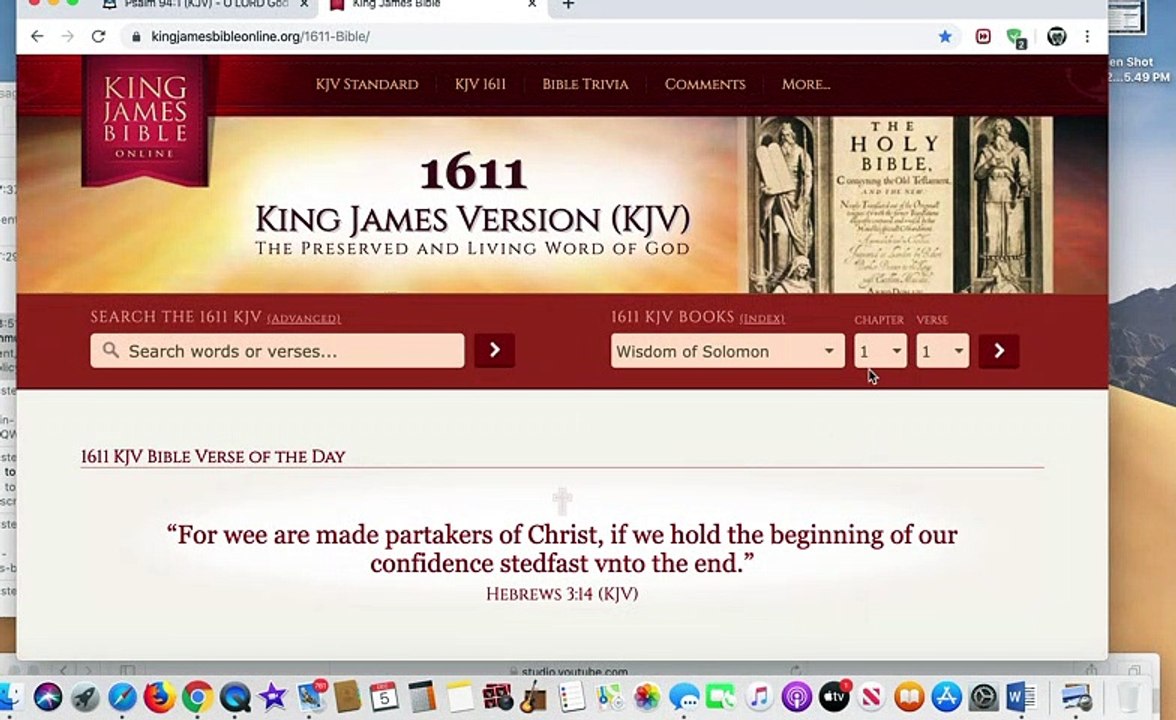Viewport: 1176px width, 720px height.
Task: Open the KJV Standard menu
Action: point(367,84)
